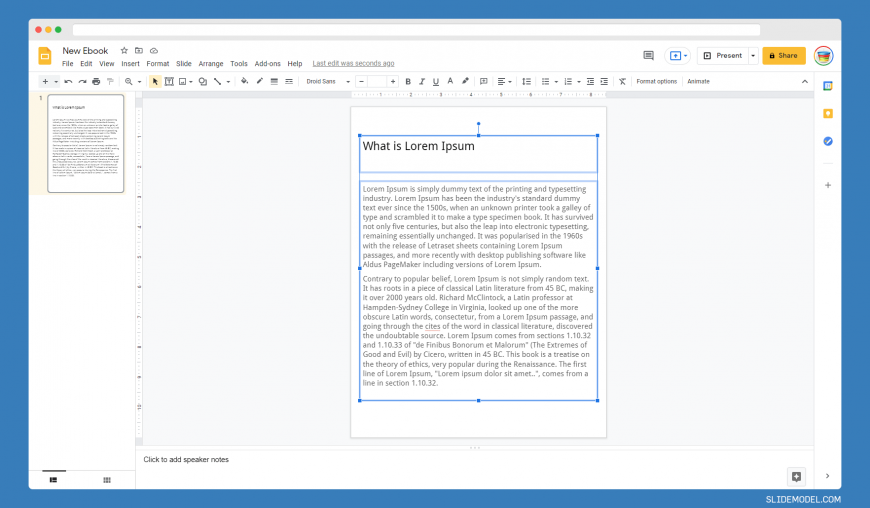This screenshot has width=870, height=508.
Task: Click the cloud document status icon
Action: [x=154, y=50]
